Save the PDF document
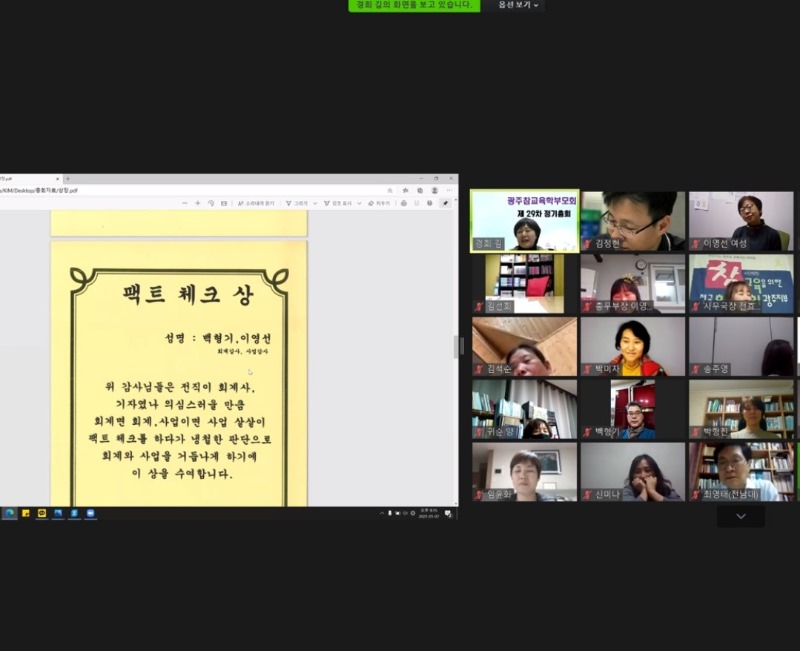Screen dimensions: 800x651 click(x=416, y=203)
